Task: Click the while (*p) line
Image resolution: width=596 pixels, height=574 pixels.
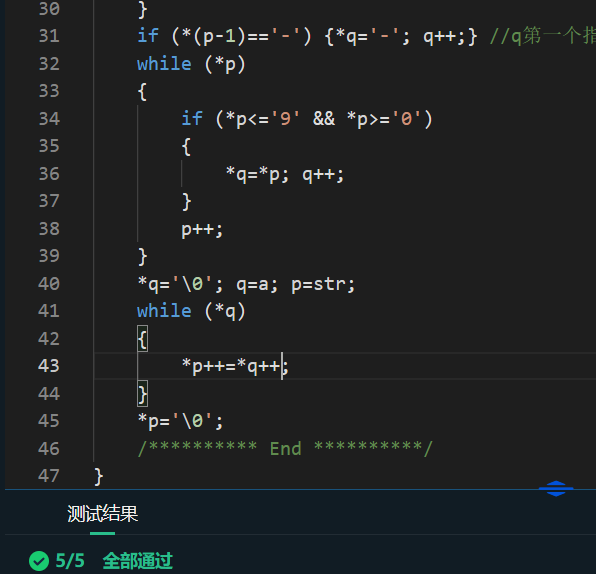Action: pyautogui.click(x=191, y=64)
